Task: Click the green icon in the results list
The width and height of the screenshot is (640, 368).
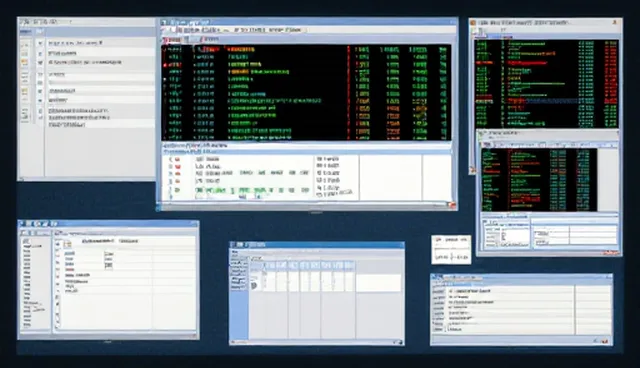Action: pyautogui.click(x=178, y=190)
